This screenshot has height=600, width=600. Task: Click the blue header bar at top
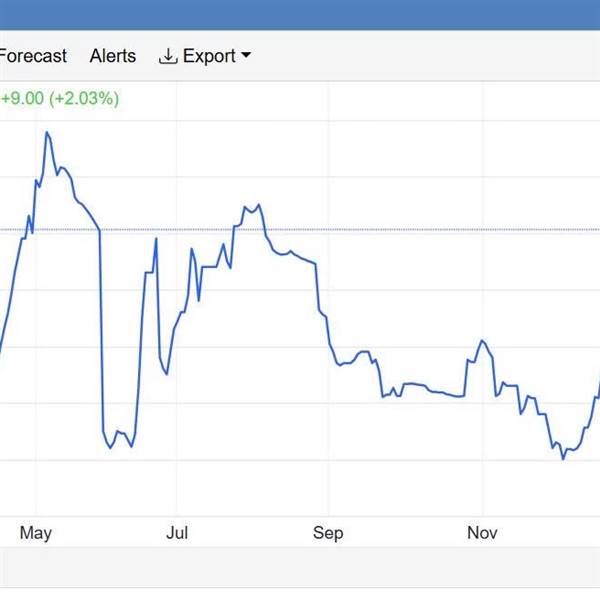300,14
